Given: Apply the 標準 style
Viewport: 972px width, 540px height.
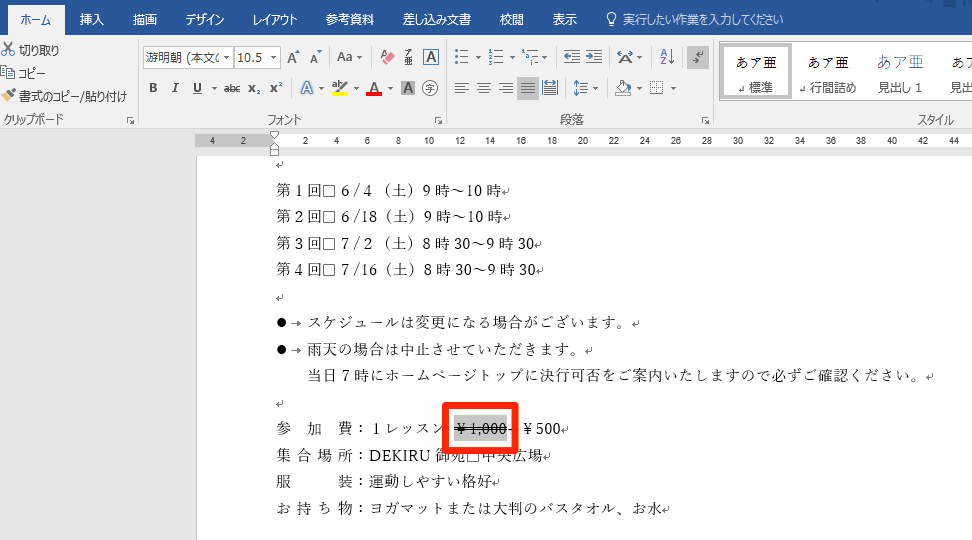Looking at the screenshot, I should [756, 72].
